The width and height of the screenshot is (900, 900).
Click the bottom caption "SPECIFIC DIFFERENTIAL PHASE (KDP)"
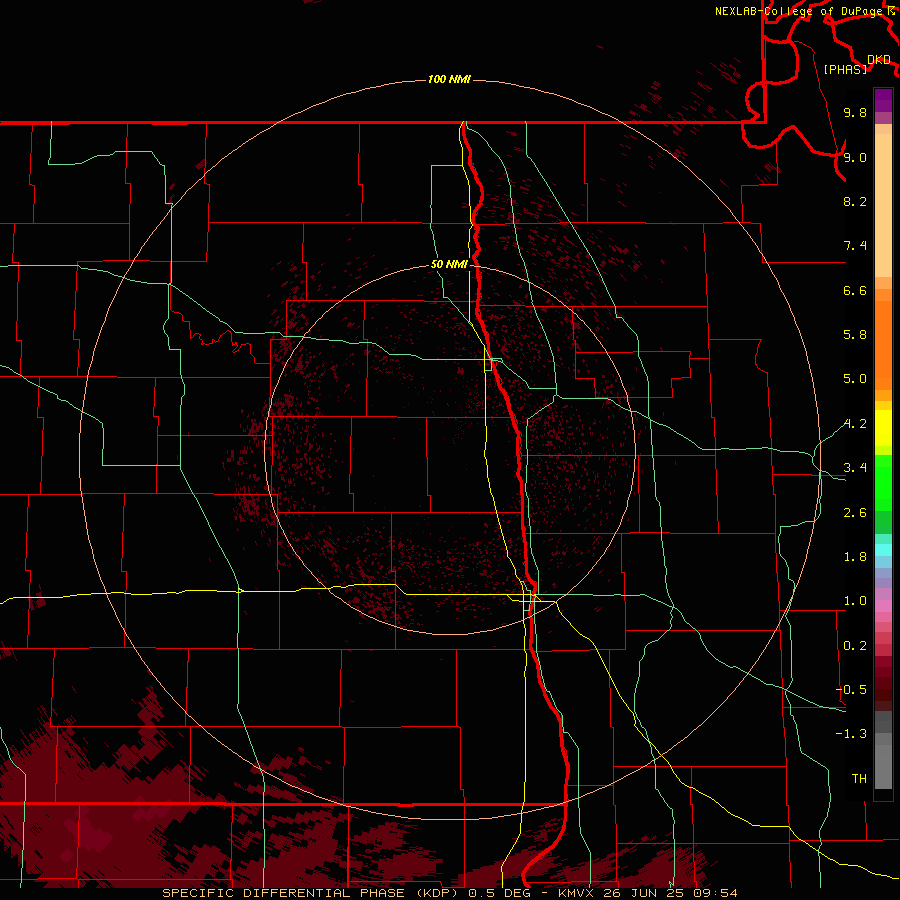pos(312,893)
